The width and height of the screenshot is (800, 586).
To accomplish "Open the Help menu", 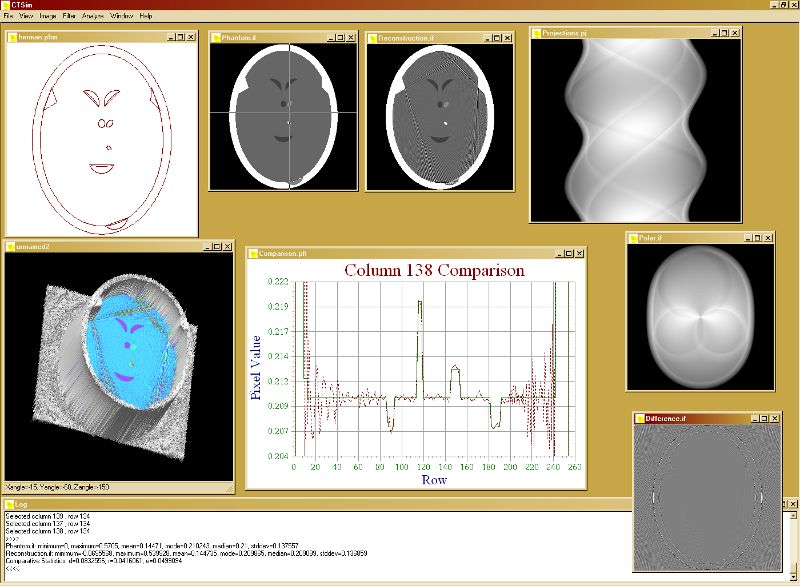I will coord(146,16).
